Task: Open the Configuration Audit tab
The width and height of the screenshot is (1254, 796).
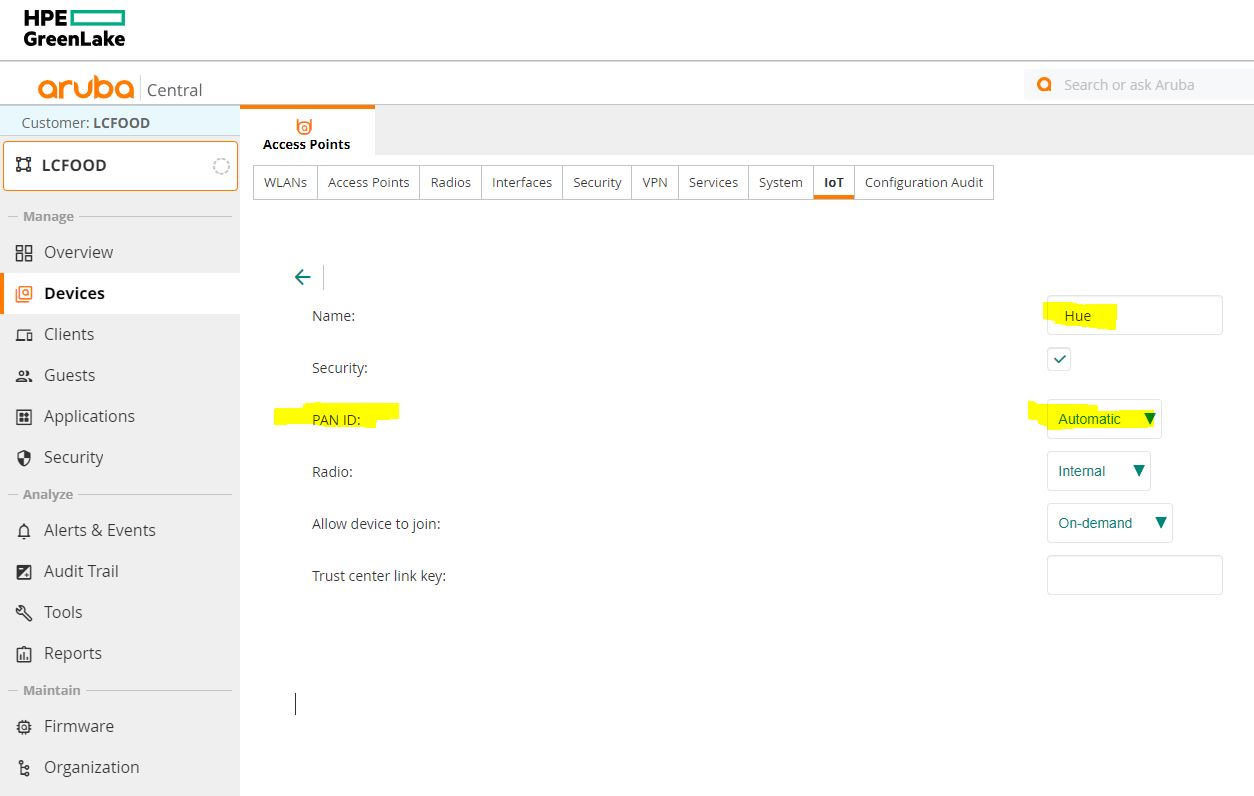Action: [x=923, y=183]
